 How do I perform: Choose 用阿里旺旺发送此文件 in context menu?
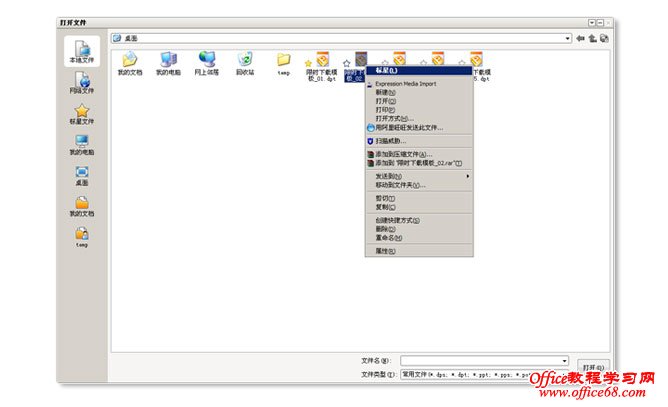click(419, 127)
